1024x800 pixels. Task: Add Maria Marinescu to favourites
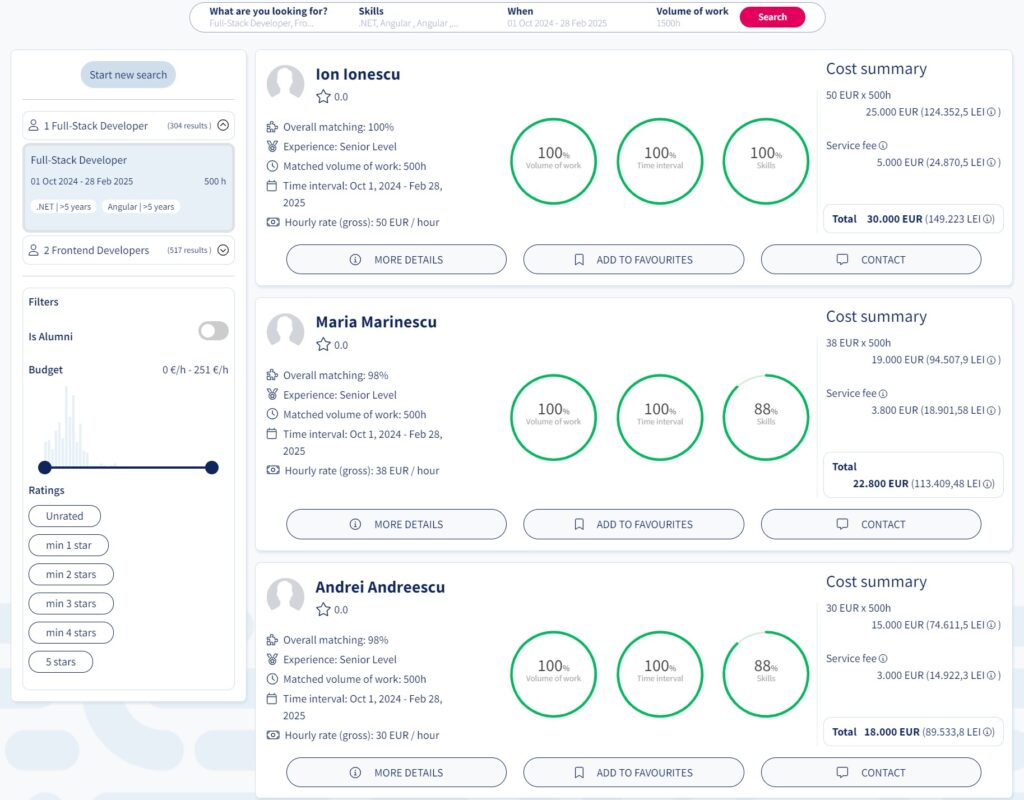[633, 524]
